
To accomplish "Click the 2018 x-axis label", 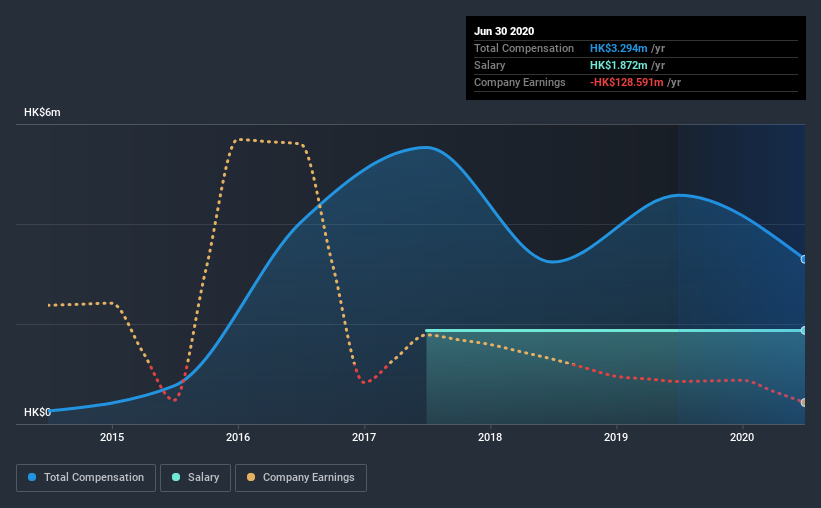I will click(490, 437).
